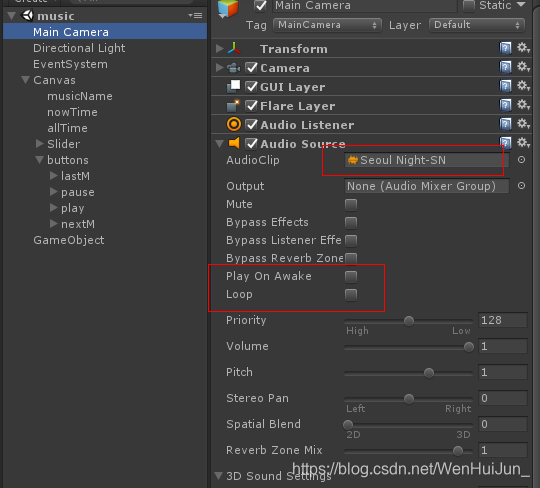Open the Camera component gear menu
Image resolution: width=540 pixels, height=488 pixels.
point(523,67)
